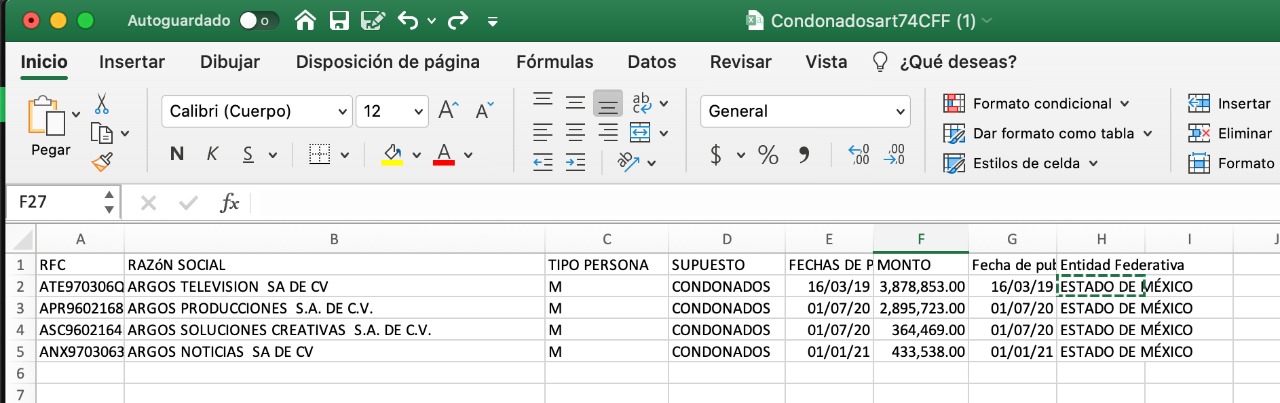Click the increase font size icon
Viewport: 1280px width, 403px height.
[449, 111]
